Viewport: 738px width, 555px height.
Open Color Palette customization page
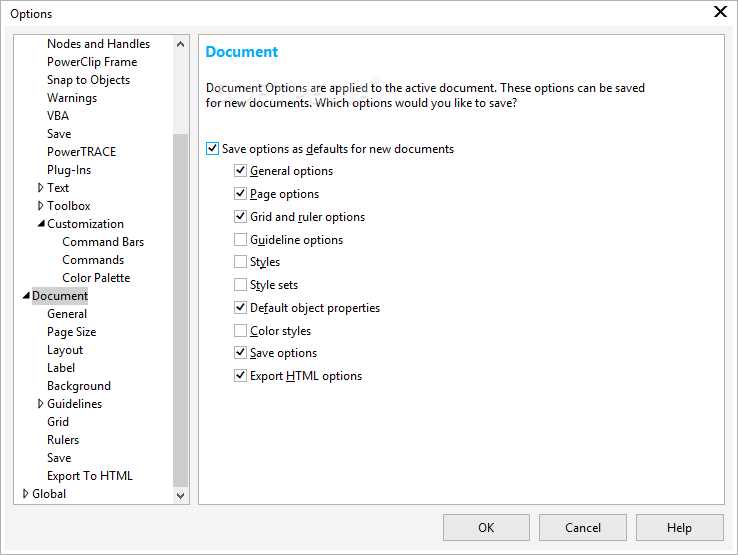tap(96, 278)
